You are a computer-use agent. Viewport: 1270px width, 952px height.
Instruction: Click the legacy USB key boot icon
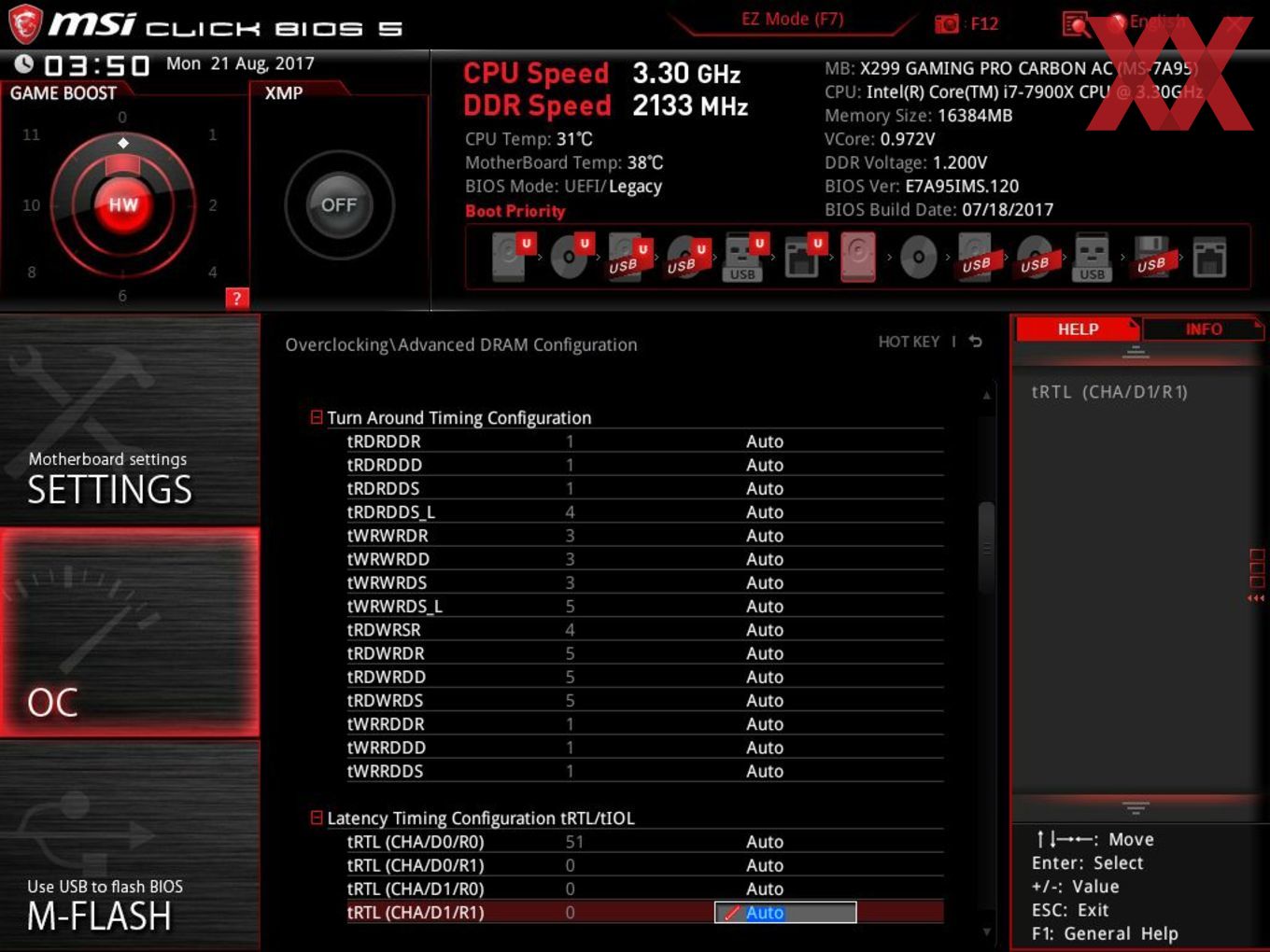(1092, 257)
